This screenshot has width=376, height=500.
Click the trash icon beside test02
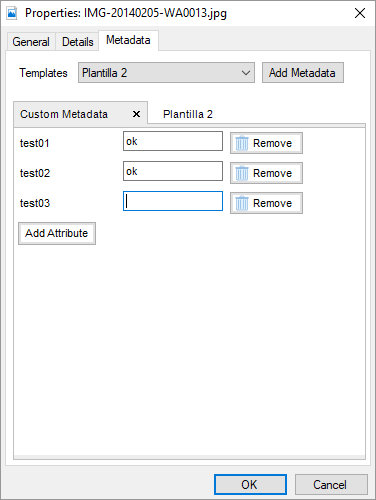[x=242, y=173]
